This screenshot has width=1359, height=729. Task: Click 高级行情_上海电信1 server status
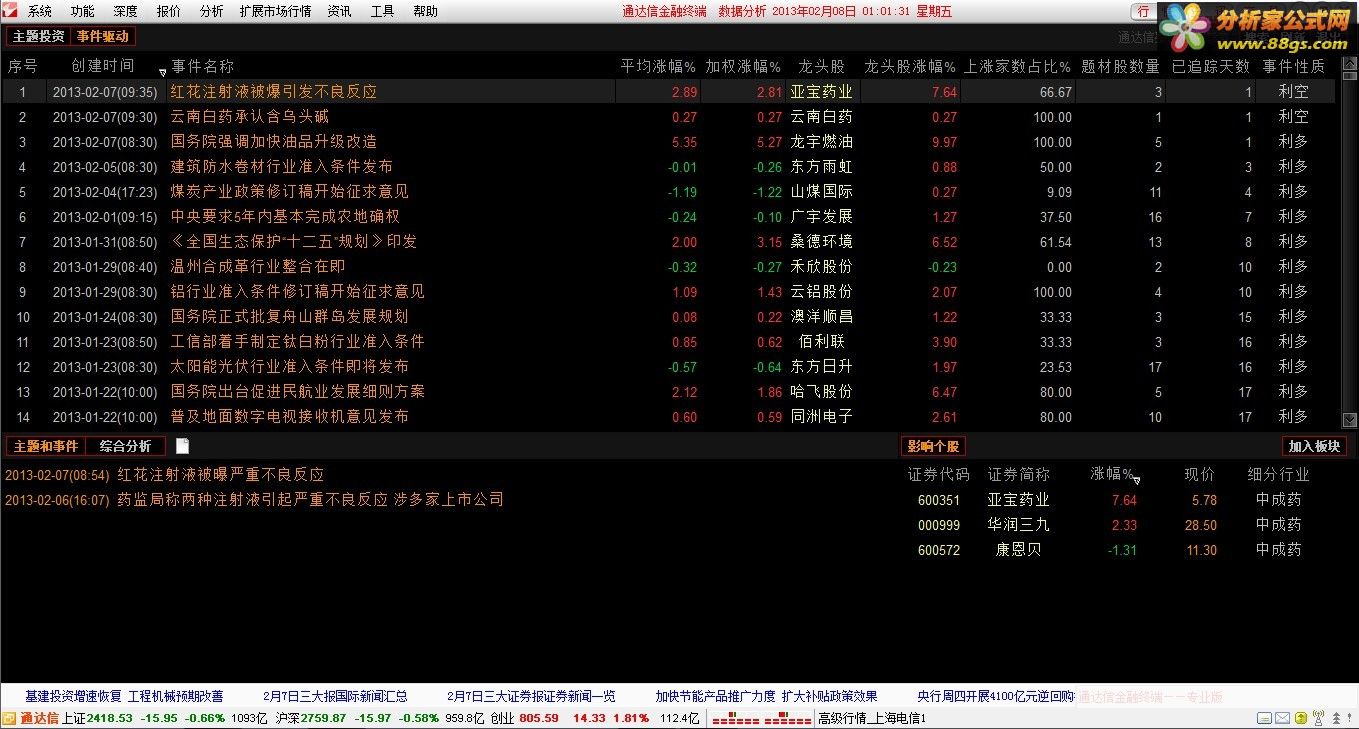coord(872,718)
